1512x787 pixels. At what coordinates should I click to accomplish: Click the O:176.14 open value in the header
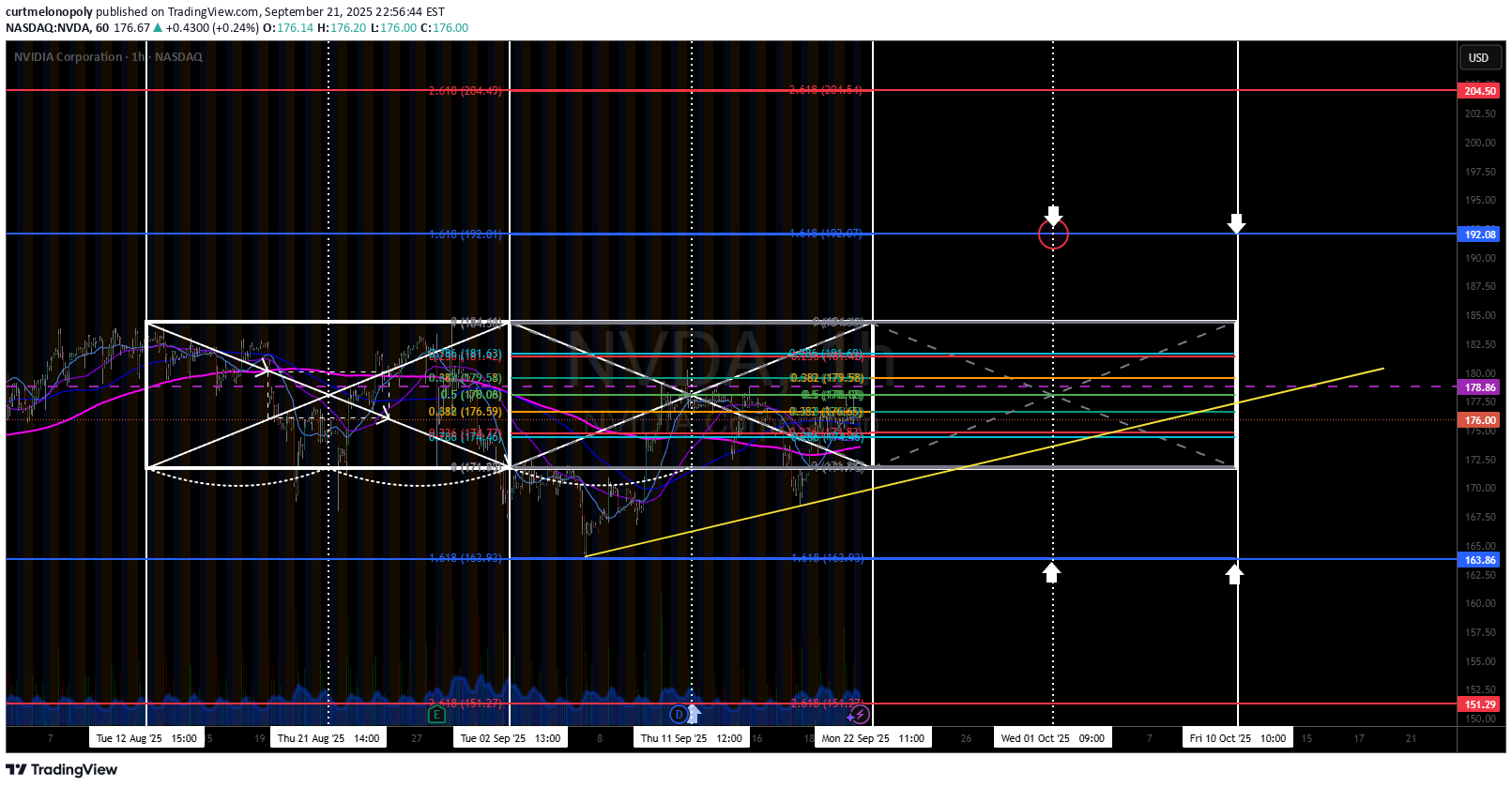[287, 28]
